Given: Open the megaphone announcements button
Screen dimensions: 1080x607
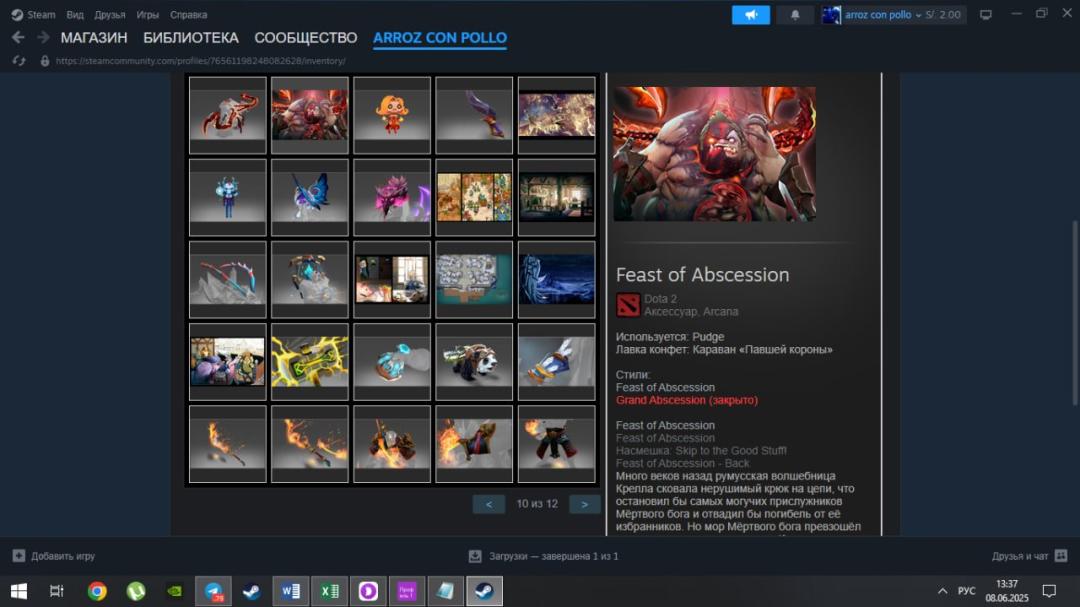Looking at the screenshot, I should 751,14.
